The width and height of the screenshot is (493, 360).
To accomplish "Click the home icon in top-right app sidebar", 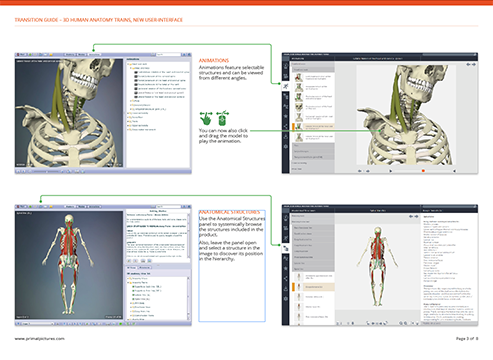I will point(286,66).
